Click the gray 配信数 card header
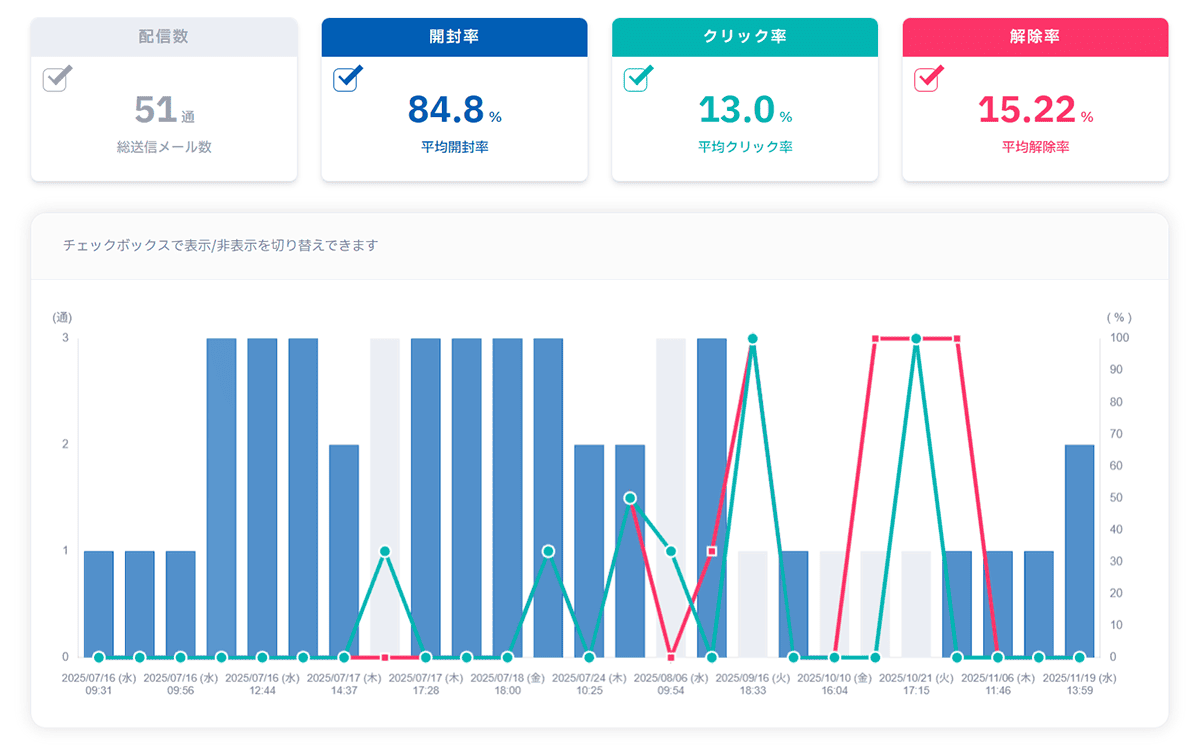This screenshot has width=1200, height=745. pyautogui.click(x=164, y=37)
